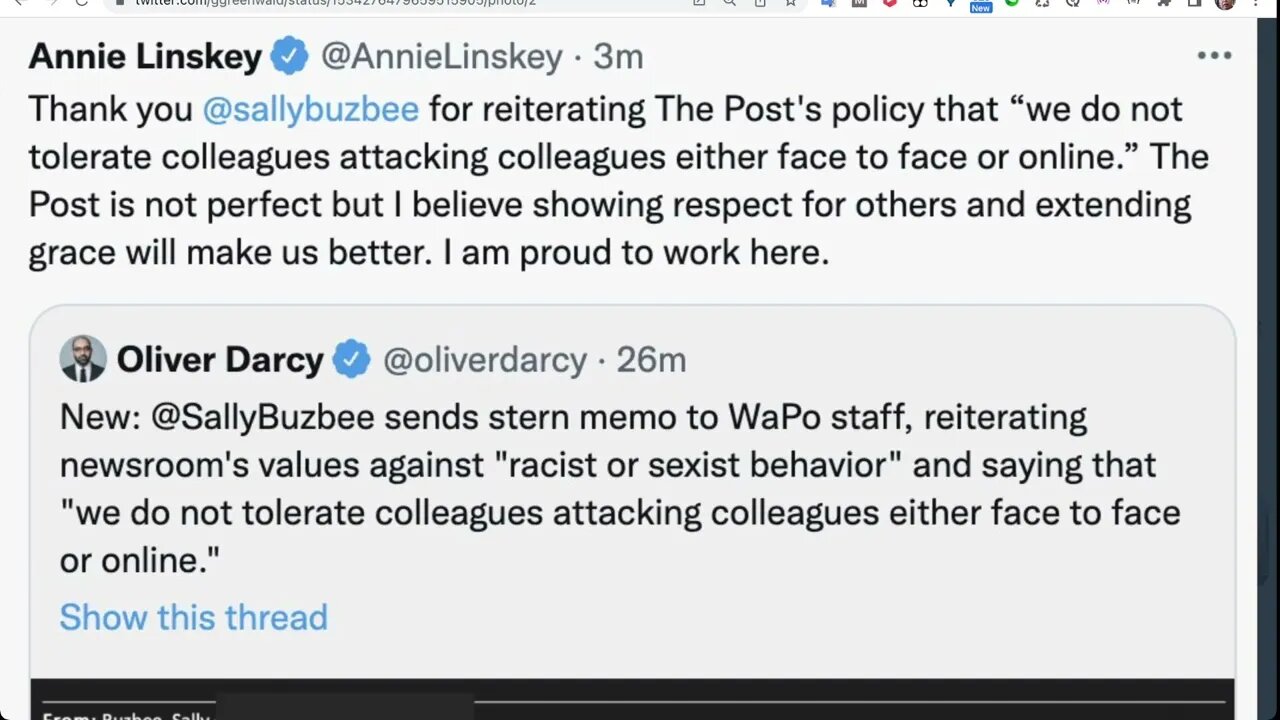
Task: Open the @oliverdarcy handle
Action: [485, 360]
